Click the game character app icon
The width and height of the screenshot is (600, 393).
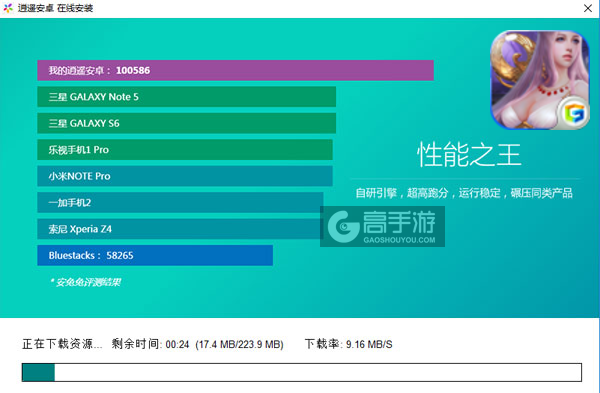click(x=540, y=80)
